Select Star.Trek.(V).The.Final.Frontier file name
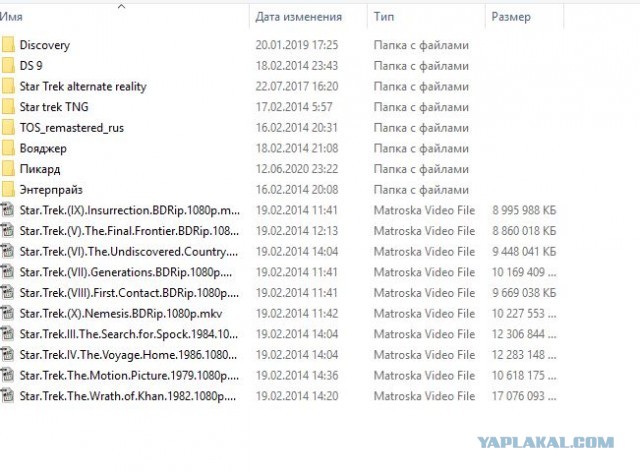The width and height of the screenshot is (640, 472). pos(129,231)
